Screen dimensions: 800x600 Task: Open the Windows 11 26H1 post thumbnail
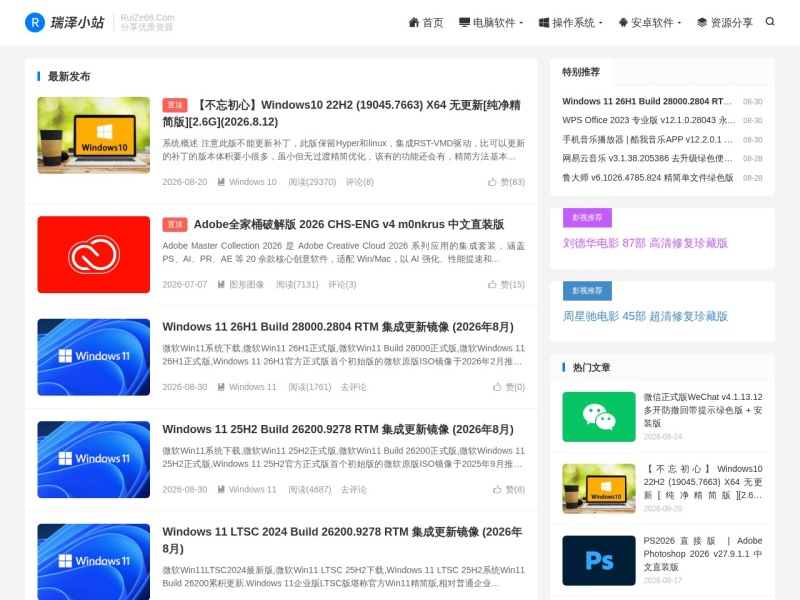[x=94, y=357]
